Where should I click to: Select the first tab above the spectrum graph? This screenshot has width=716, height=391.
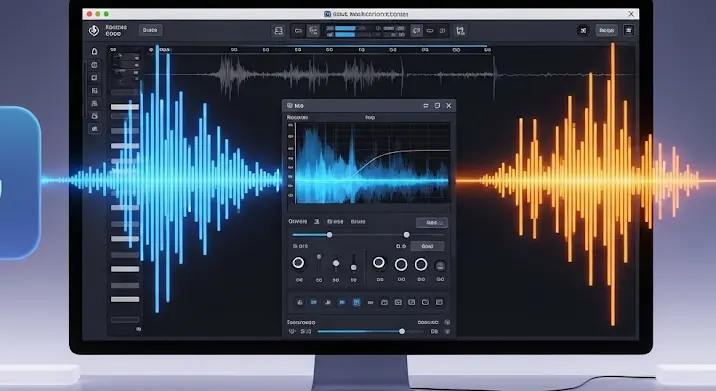pos(297,117)
